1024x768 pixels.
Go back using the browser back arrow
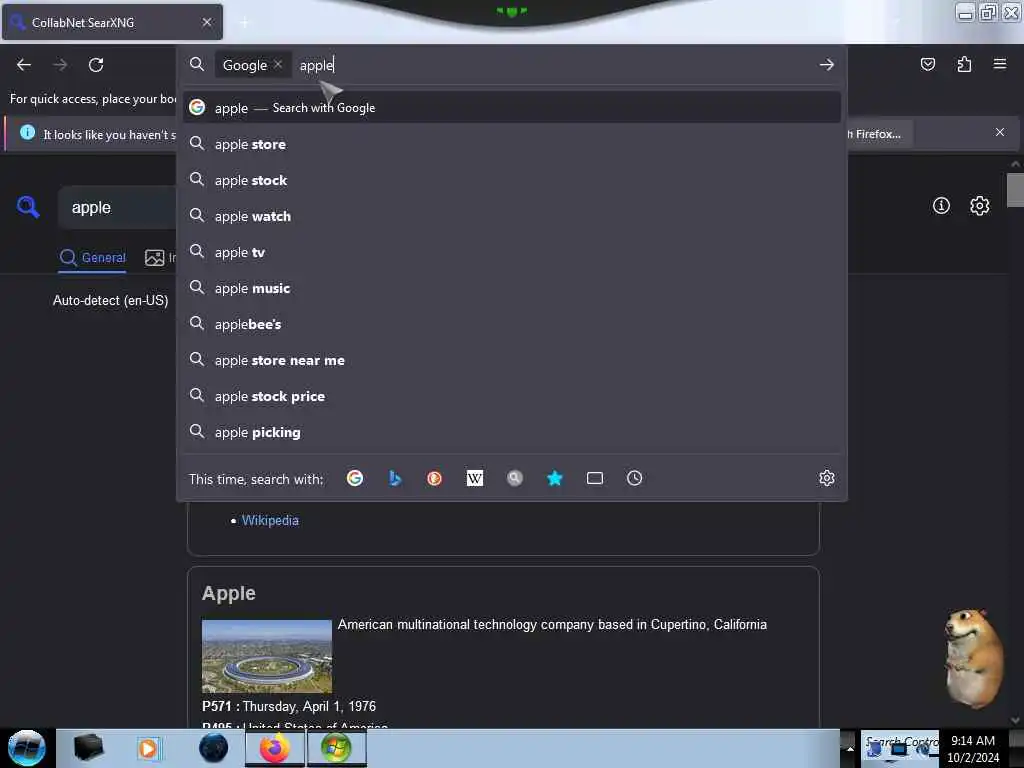[24, 65]
